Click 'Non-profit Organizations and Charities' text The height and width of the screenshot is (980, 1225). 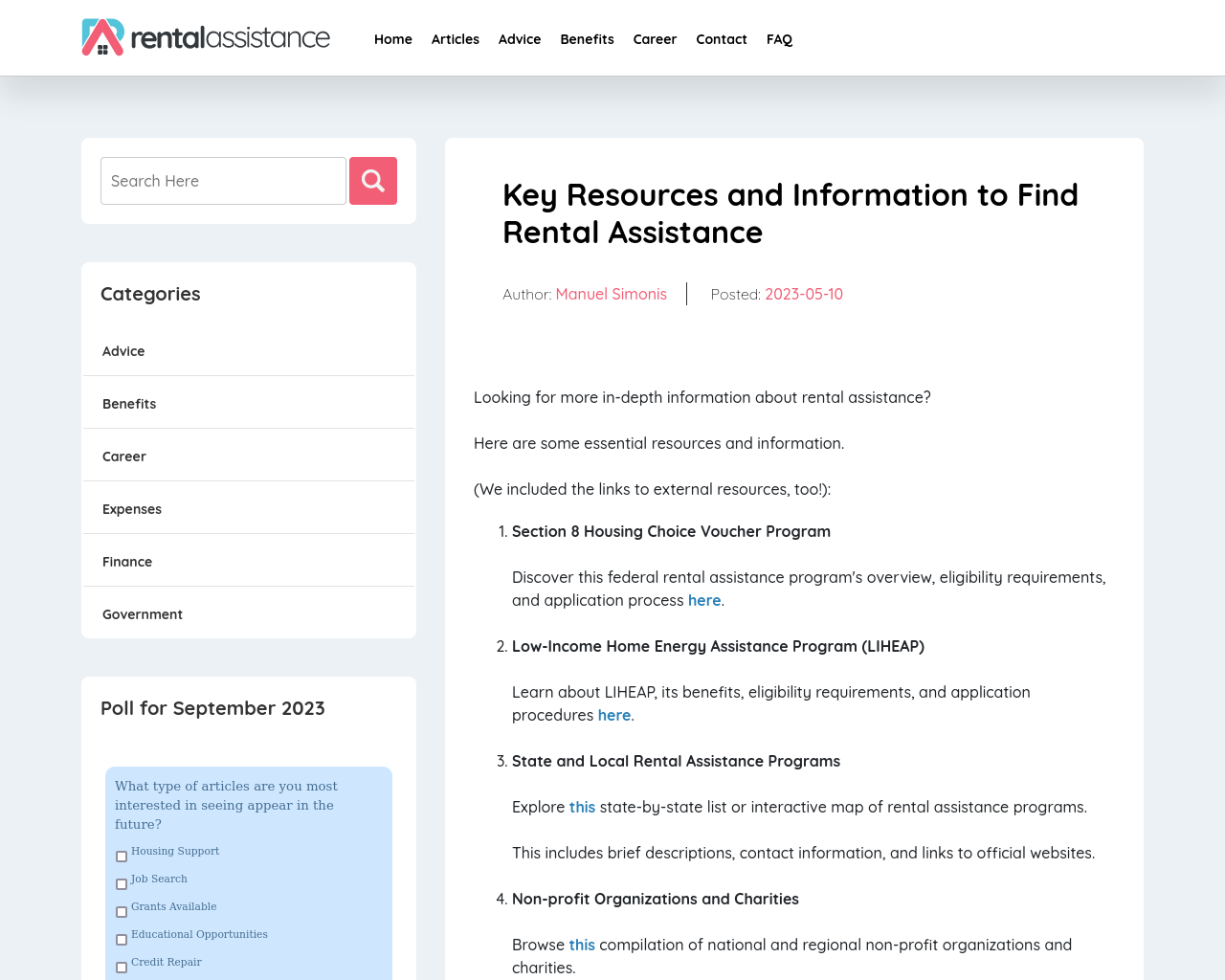pyautogui.click(x=656, y=899)
